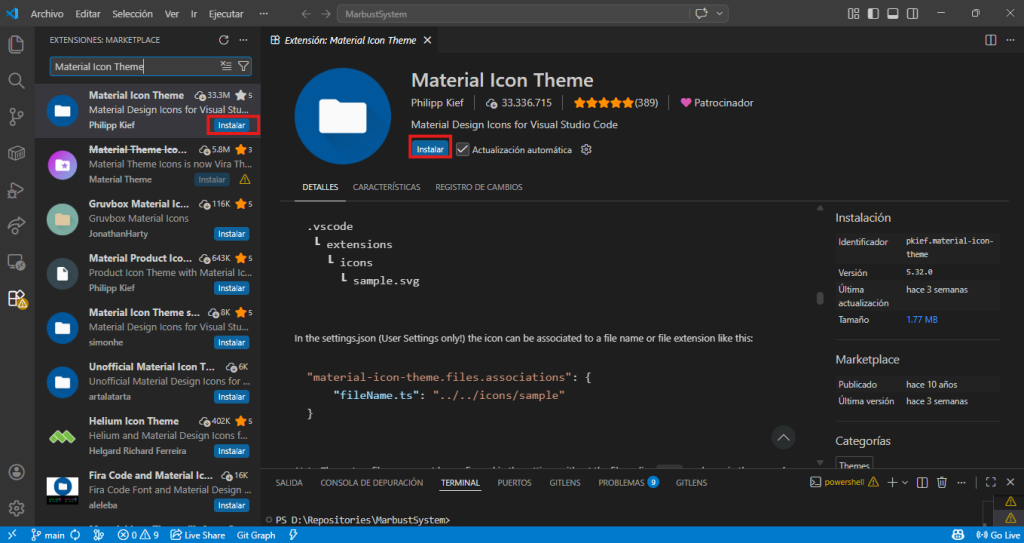Click the scroll to top arrow button
Image resolution: width=1024 pixels, height=543 pixels.
tap(784, 436)
